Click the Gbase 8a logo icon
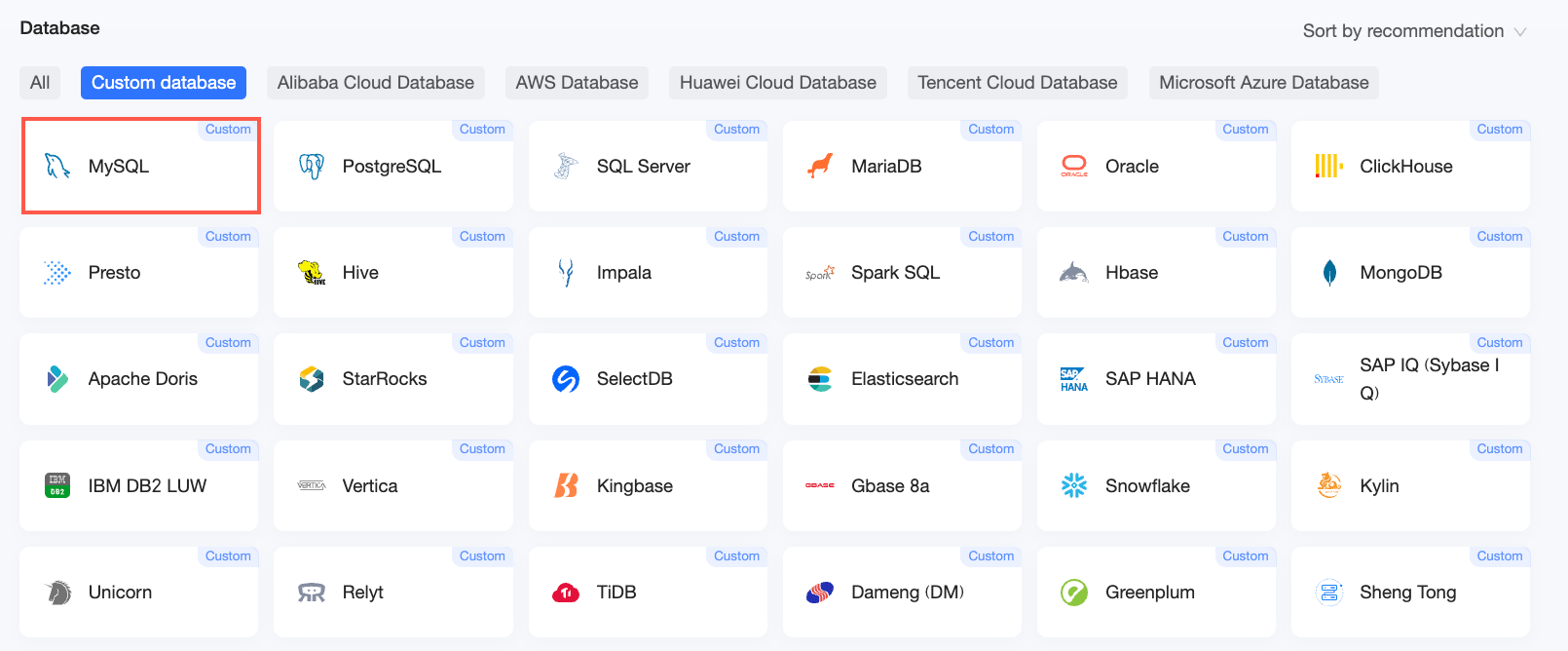Screen dimensions: 1568x651 [820, 485]
